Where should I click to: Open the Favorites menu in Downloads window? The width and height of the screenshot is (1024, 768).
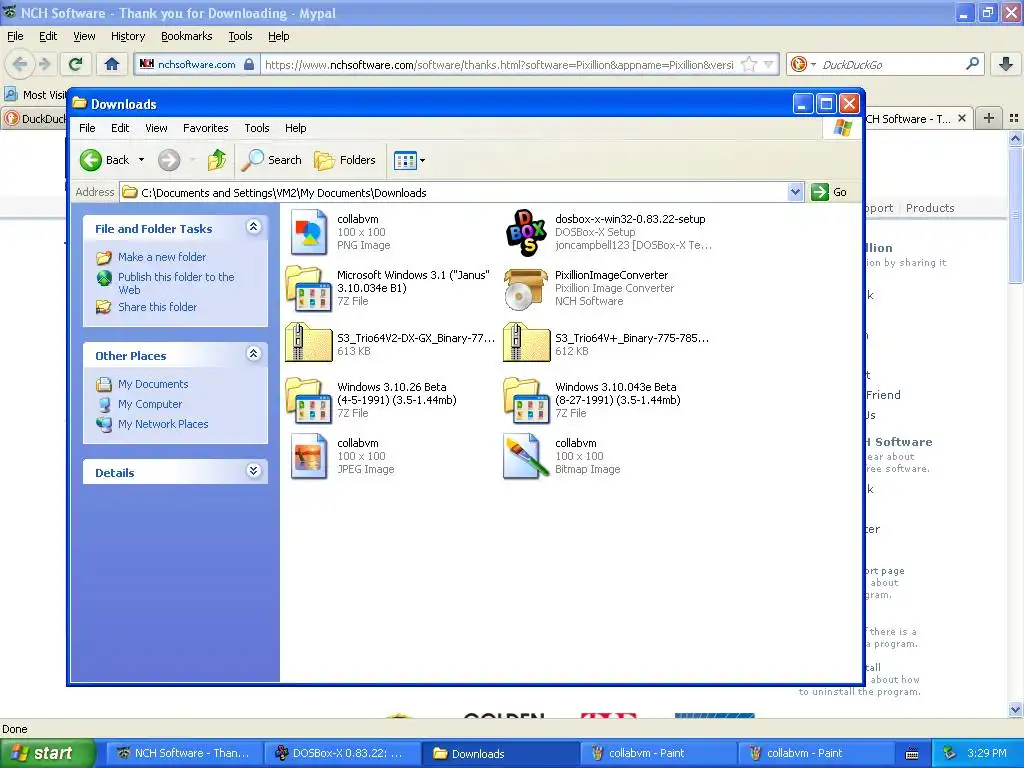(206, 128)
